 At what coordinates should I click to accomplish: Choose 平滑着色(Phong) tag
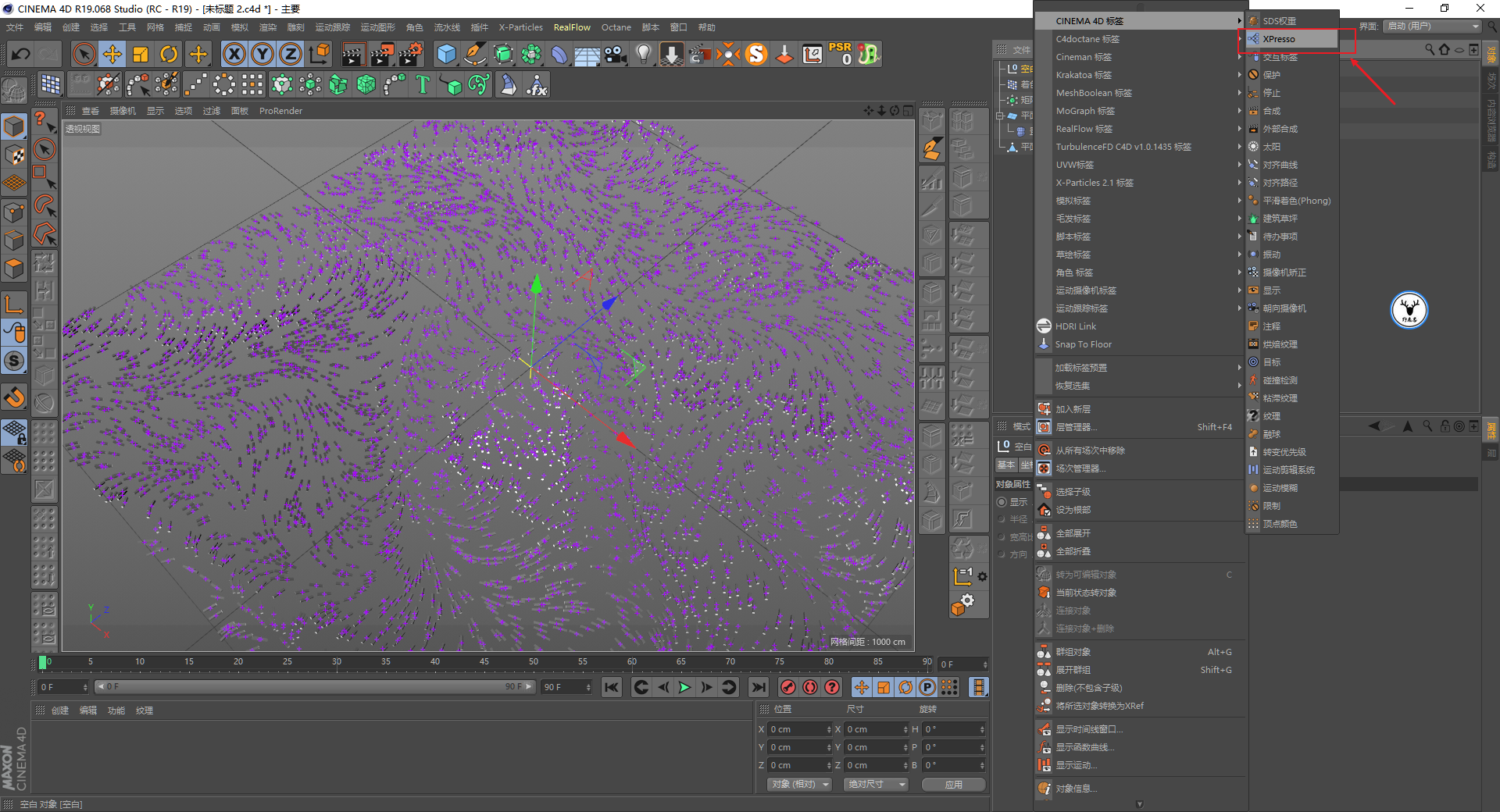coord(1291,201)
